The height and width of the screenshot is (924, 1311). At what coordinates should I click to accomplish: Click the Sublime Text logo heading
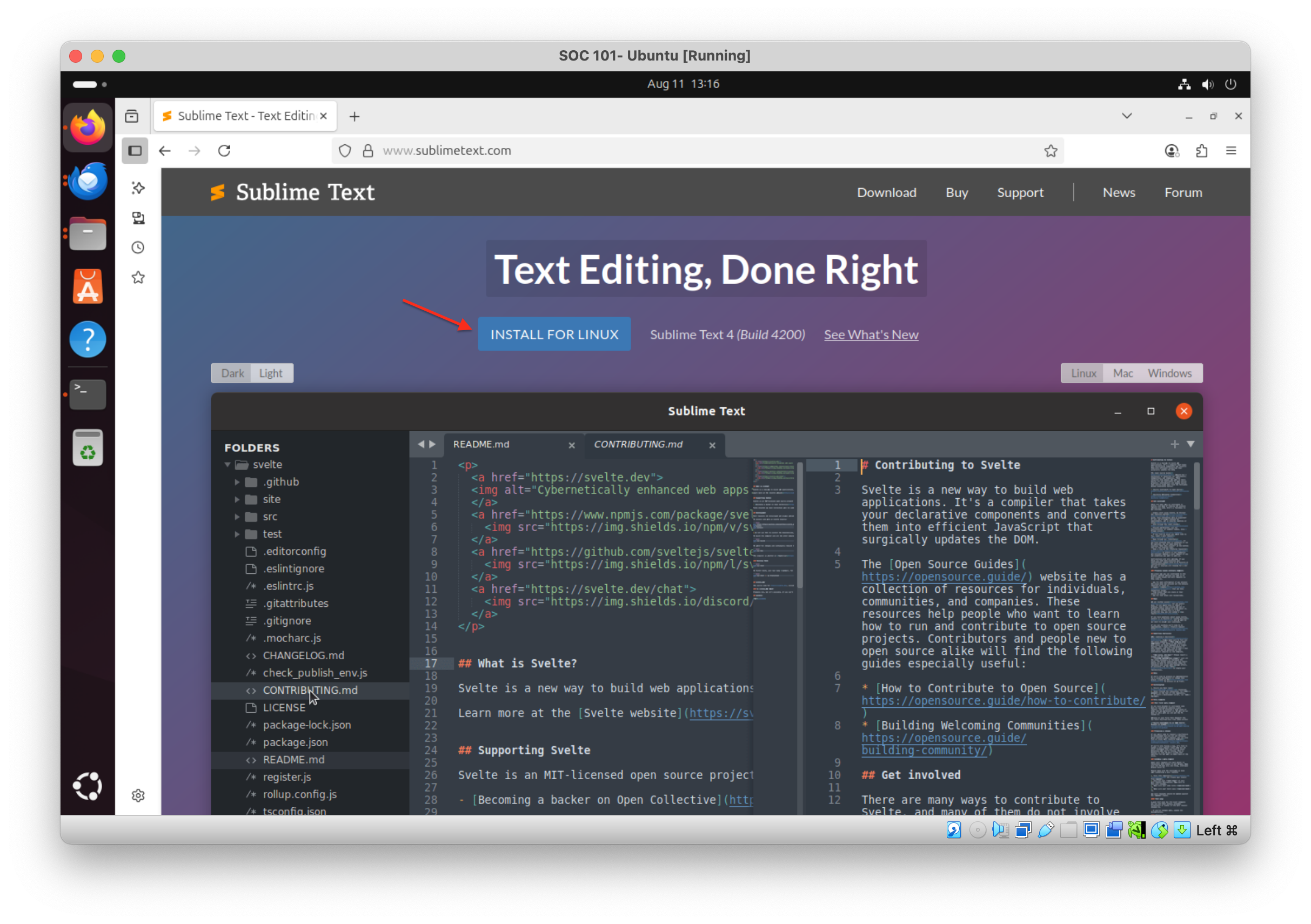pos(292,192)
